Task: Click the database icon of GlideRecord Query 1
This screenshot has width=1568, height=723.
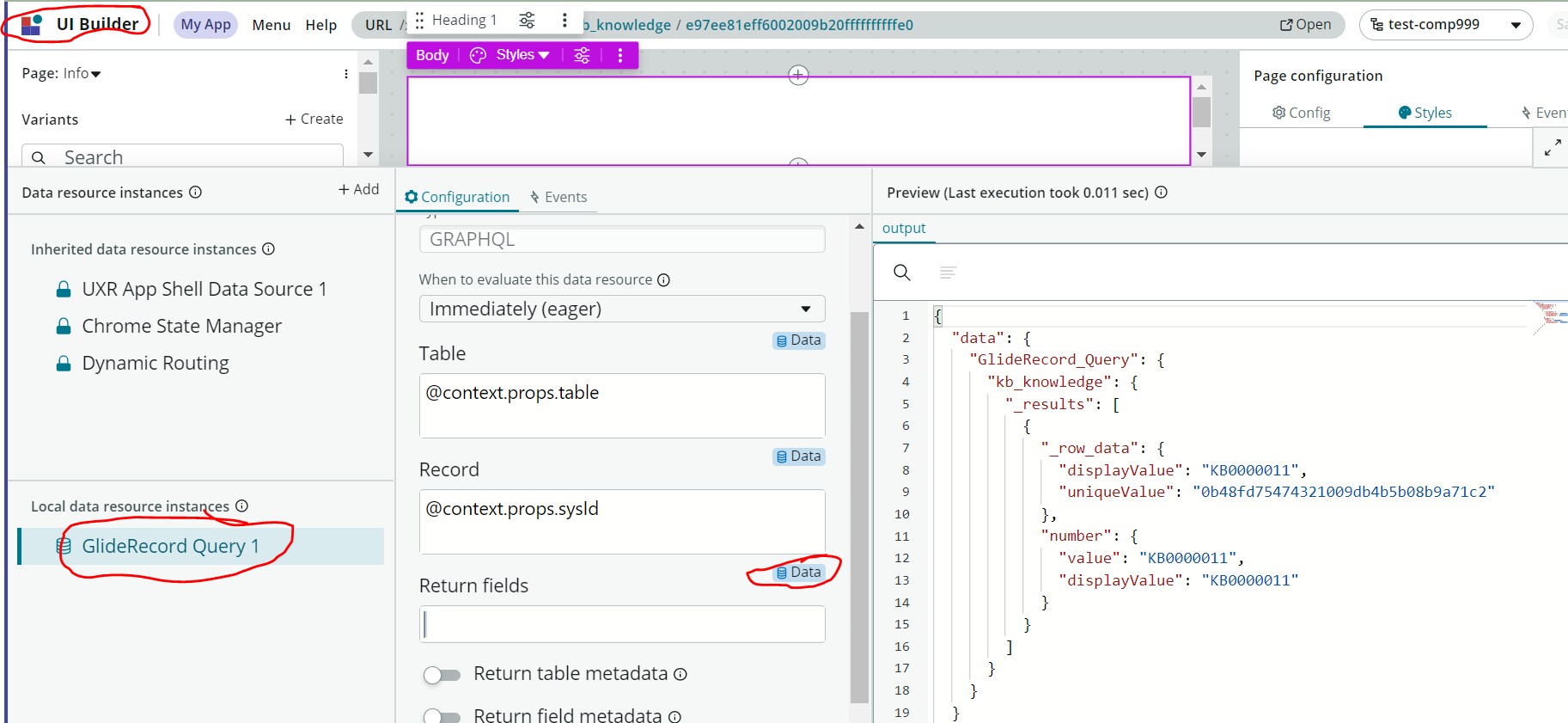Action: point(64,546)
